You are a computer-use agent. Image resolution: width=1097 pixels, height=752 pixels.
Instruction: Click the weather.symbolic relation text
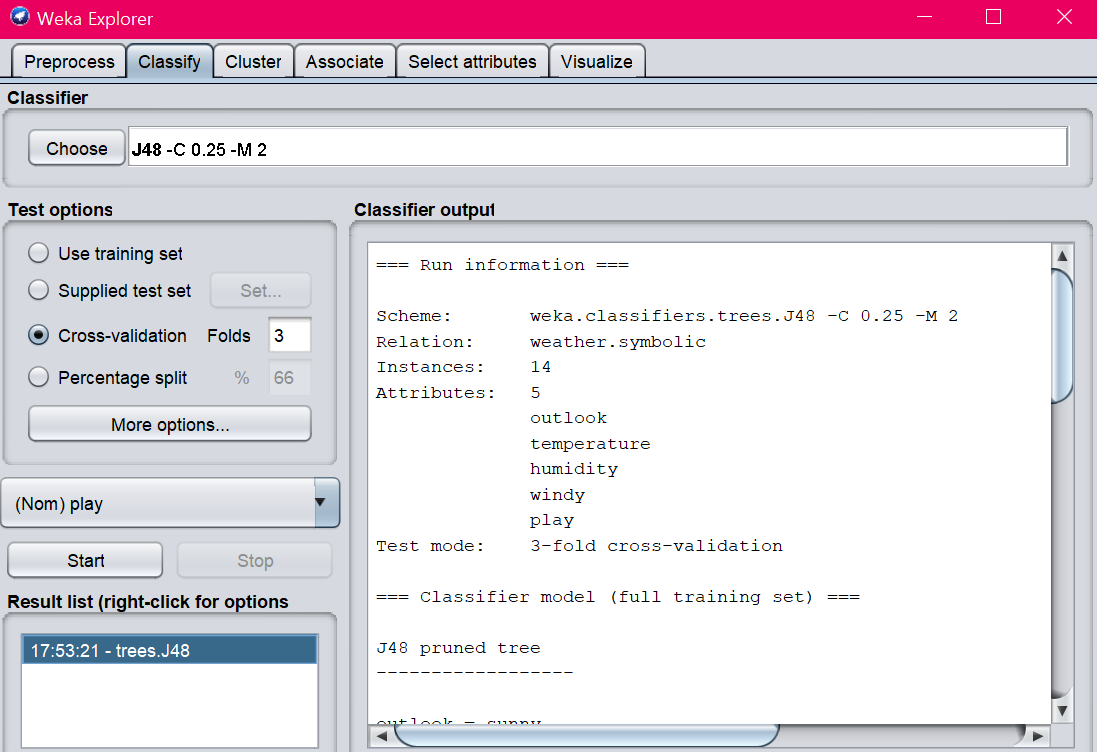(x=618, y=342)
